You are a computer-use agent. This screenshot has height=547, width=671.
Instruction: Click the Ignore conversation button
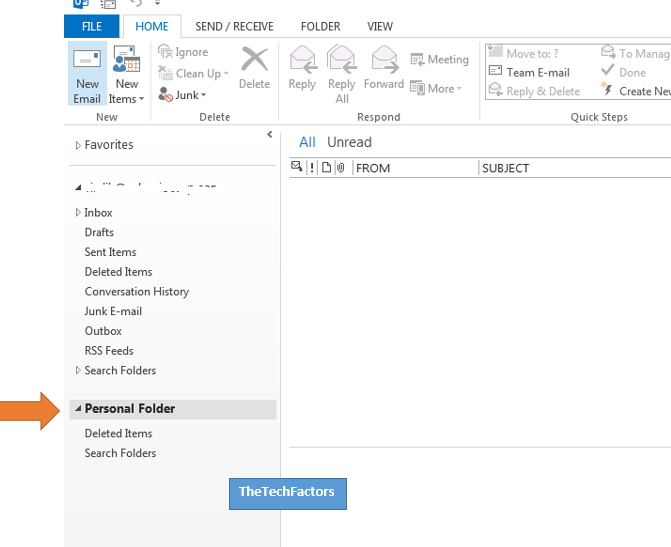183,52
